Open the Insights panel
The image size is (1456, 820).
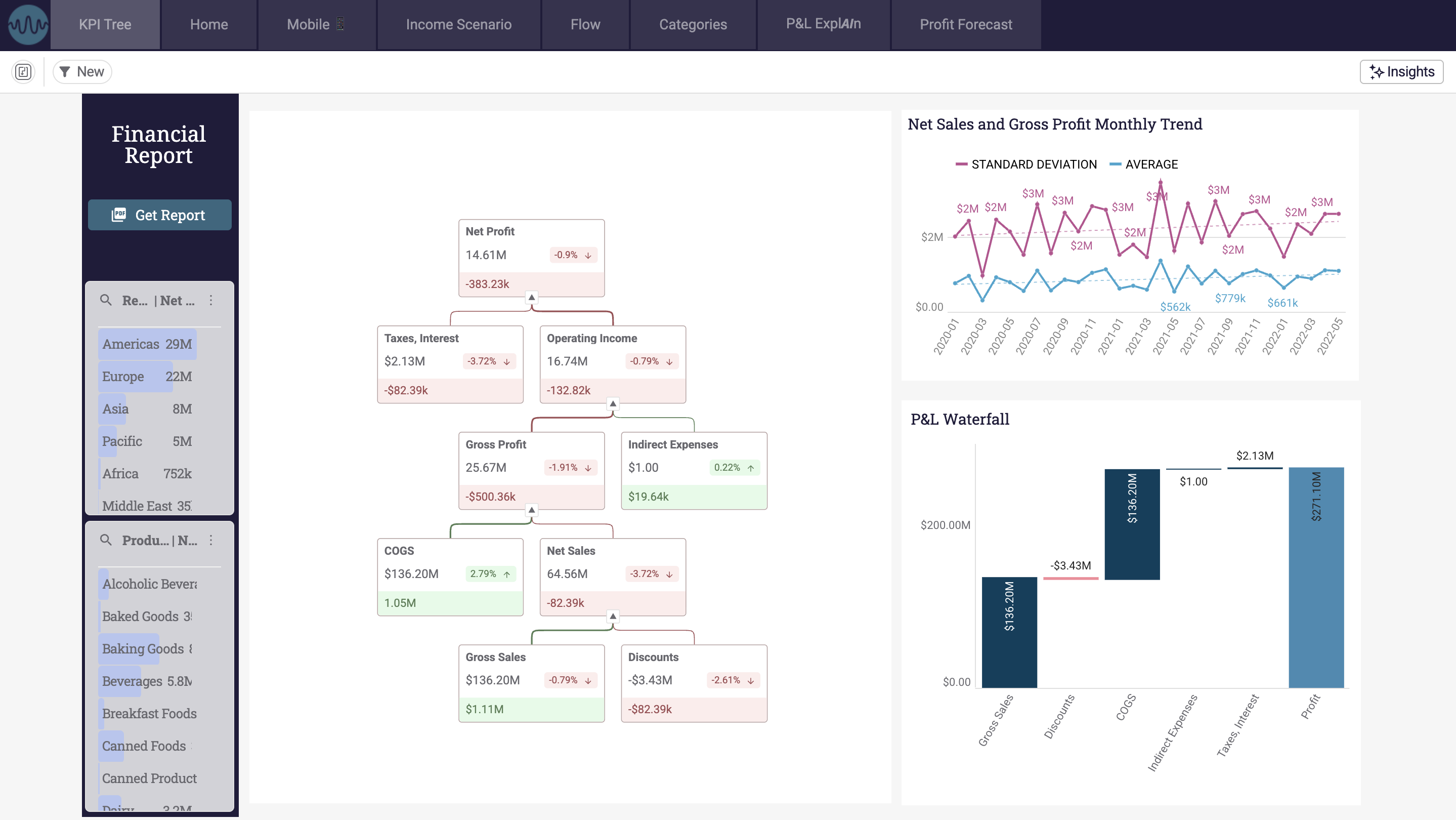1401,72
